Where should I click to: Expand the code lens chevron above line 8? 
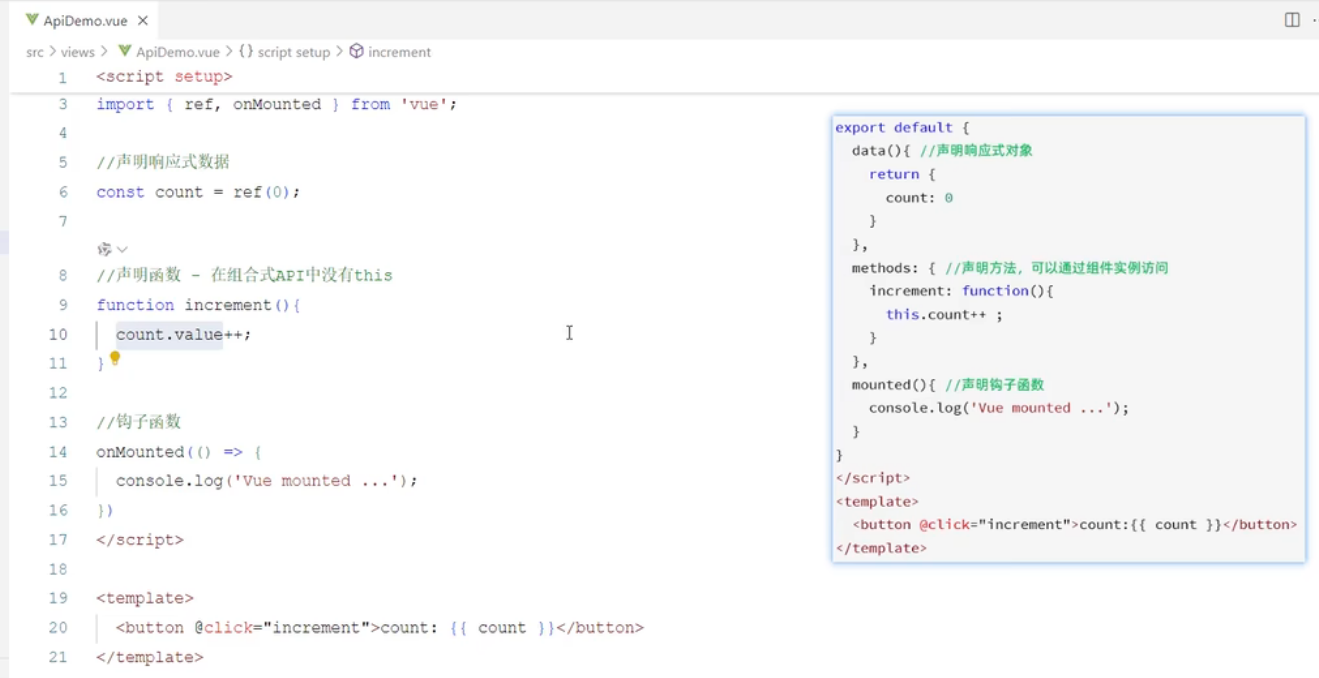tap(122, 249)
